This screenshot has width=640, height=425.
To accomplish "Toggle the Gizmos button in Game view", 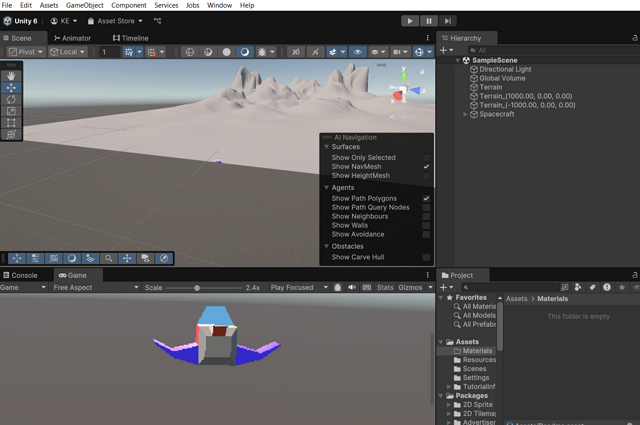I will (x=410, y=287).
